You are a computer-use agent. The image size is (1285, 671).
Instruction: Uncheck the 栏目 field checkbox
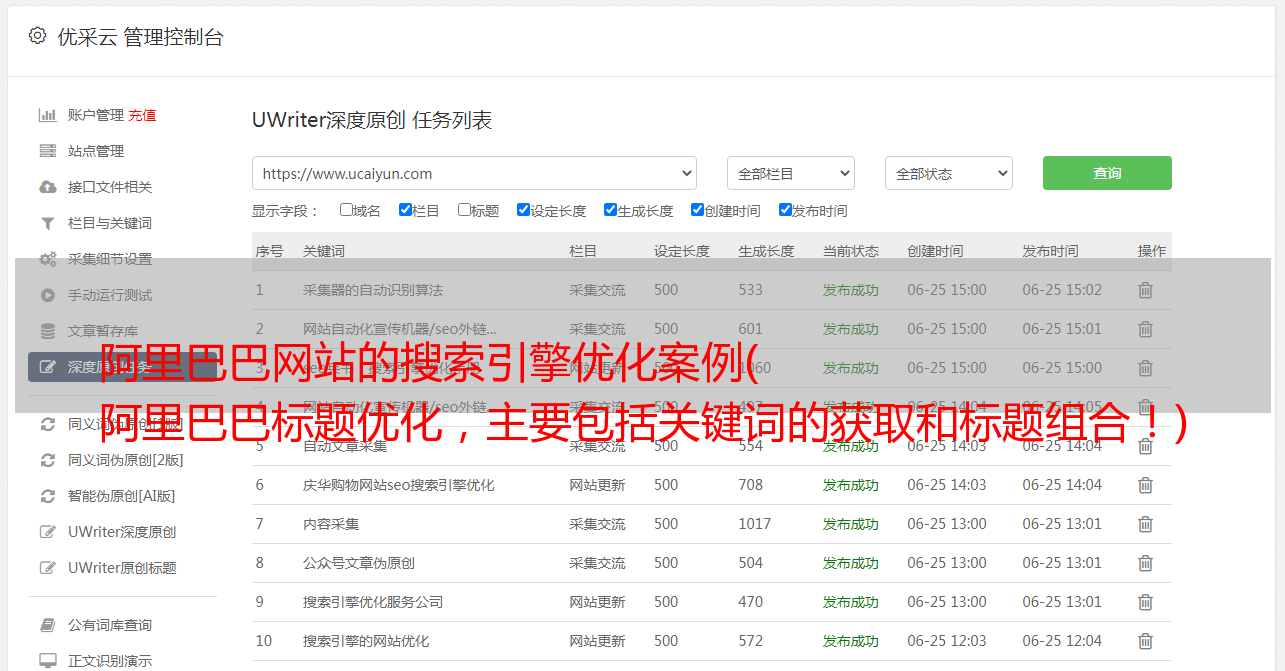(x=405, y=210)
